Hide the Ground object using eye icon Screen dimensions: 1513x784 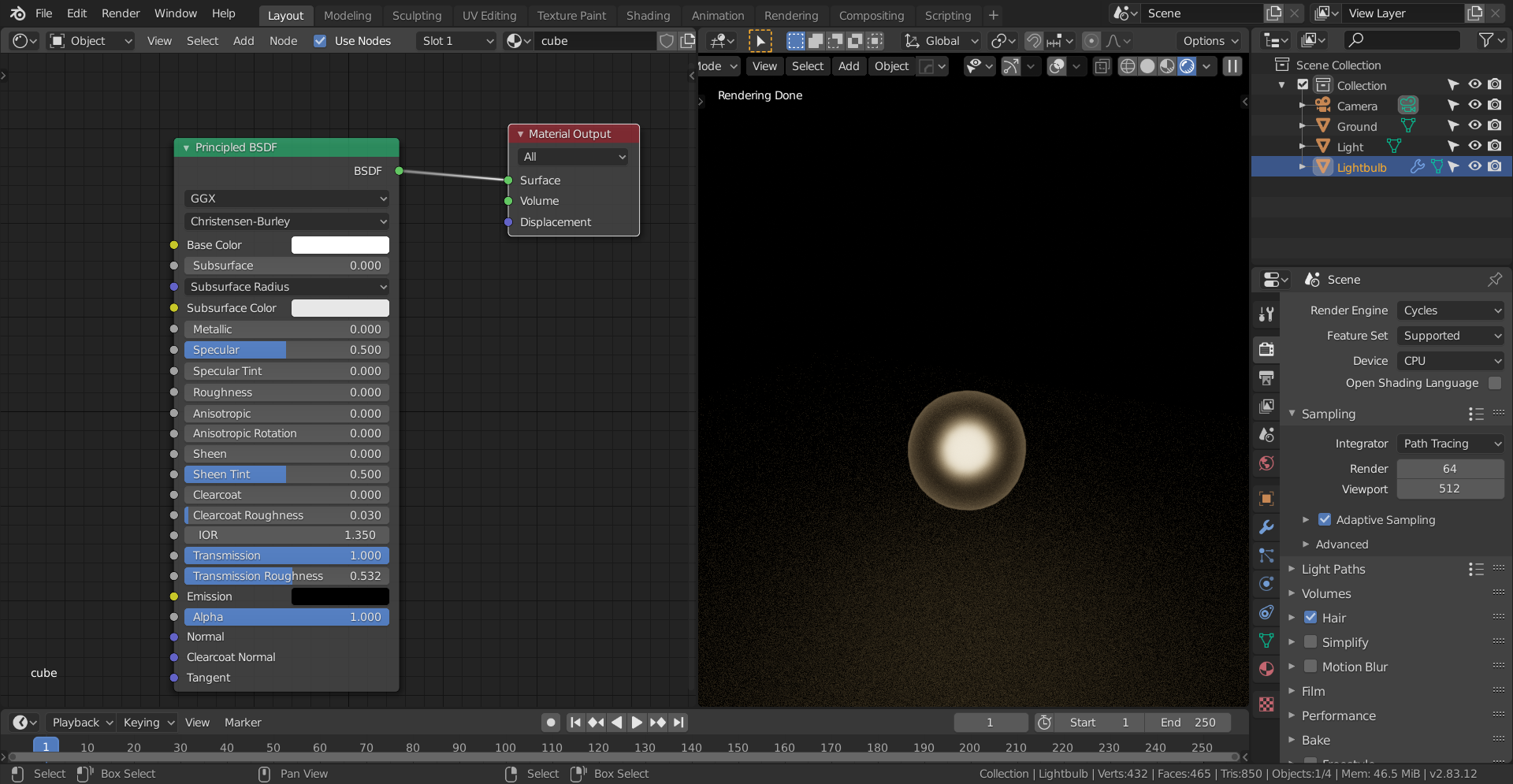(1474, 126)
